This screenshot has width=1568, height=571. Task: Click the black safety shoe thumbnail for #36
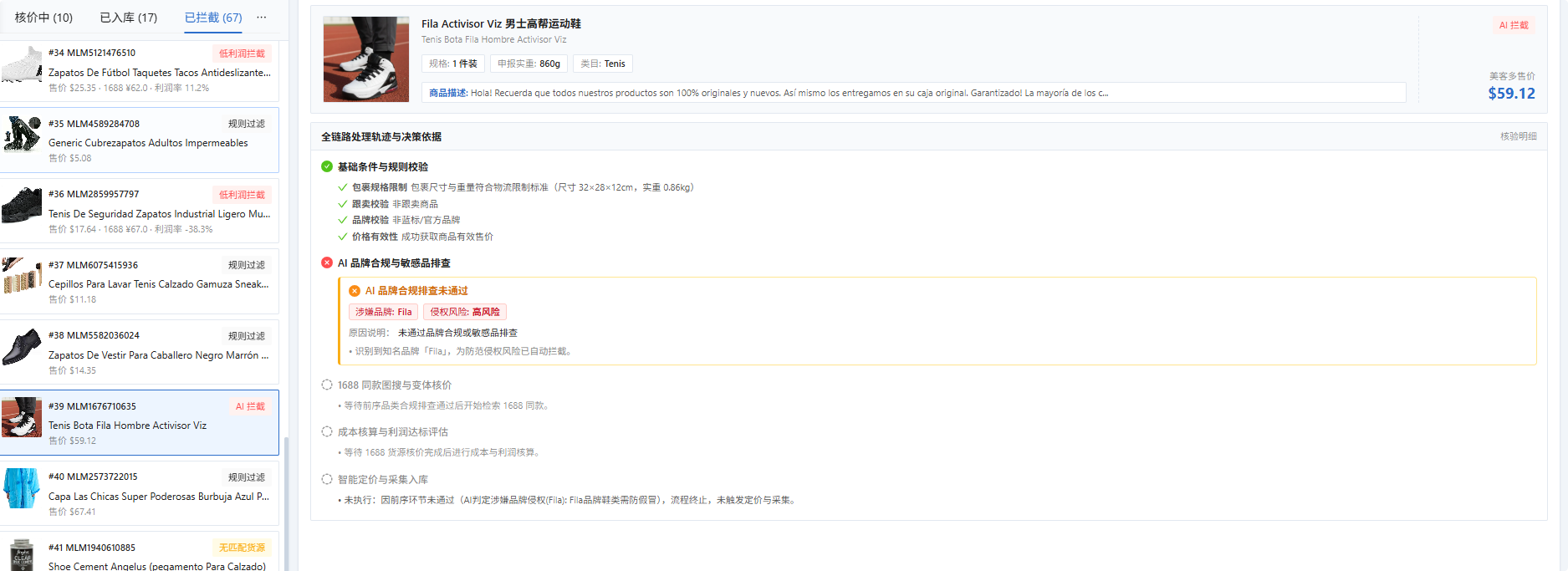pos(22,206)
